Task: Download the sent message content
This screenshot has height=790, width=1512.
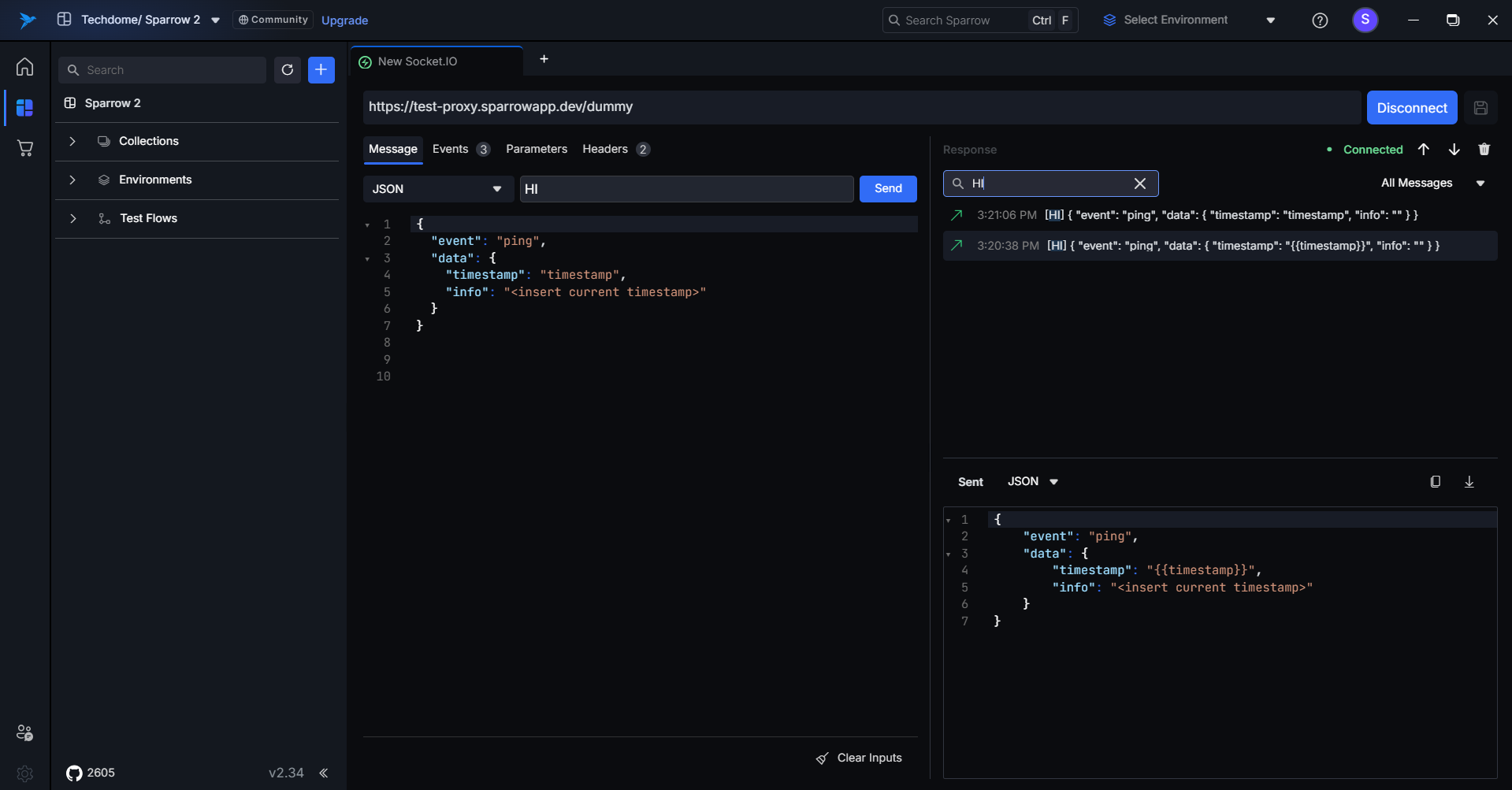Action: (1469, 482)
